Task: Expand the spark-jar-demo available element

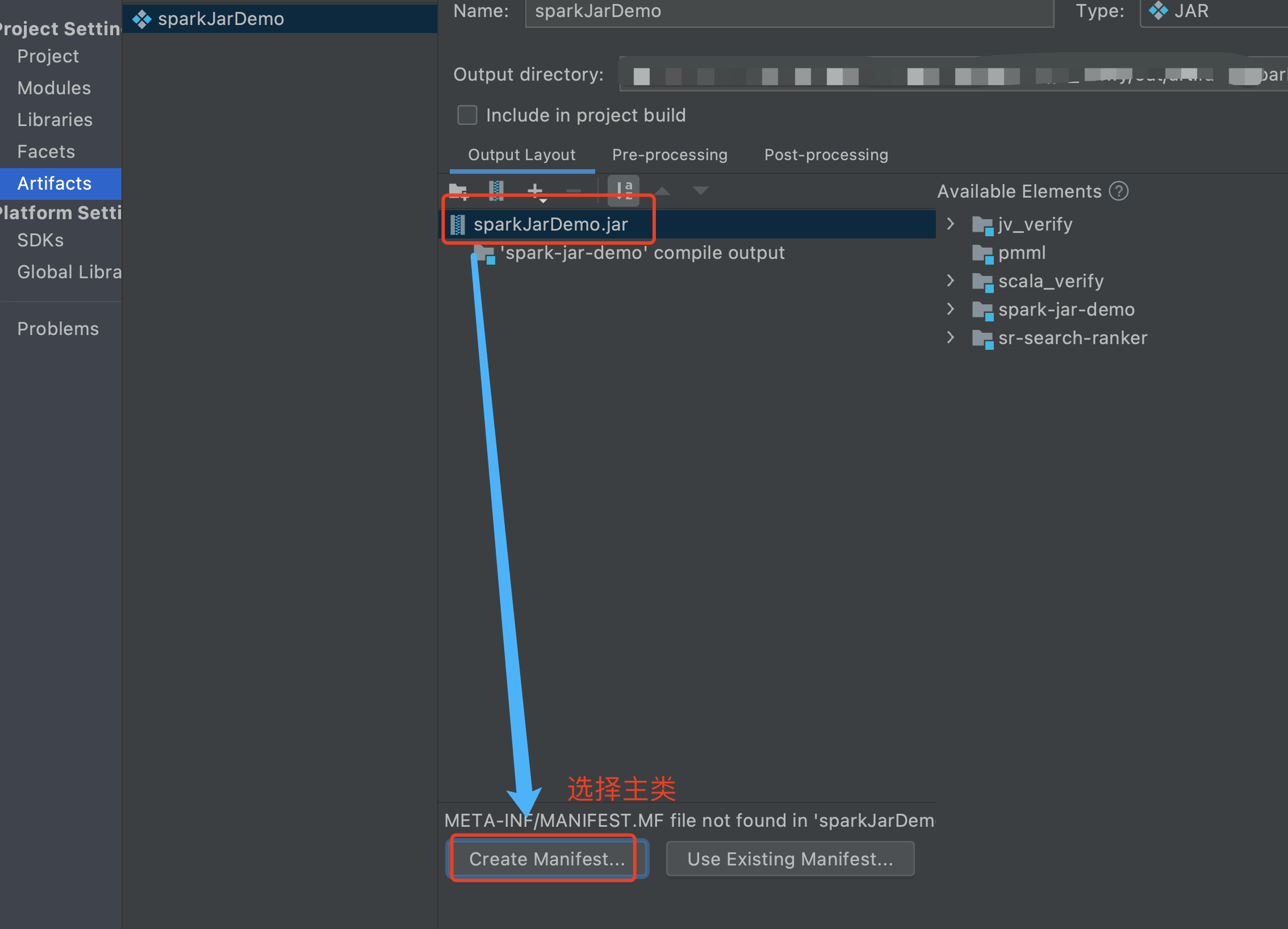Action: (951, 309)
